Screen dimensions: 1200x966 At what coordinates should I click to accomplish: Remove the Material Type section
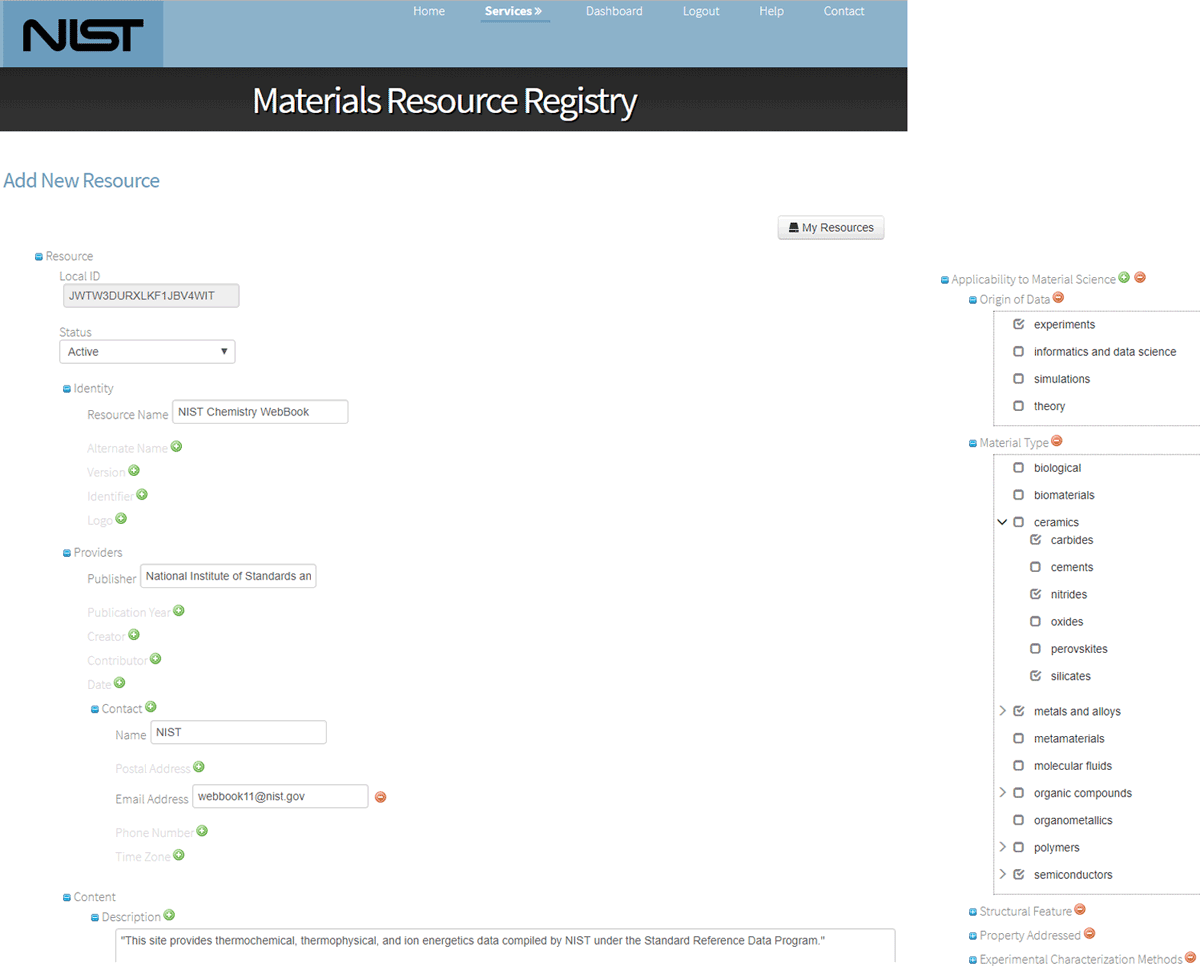[1057, 441]
